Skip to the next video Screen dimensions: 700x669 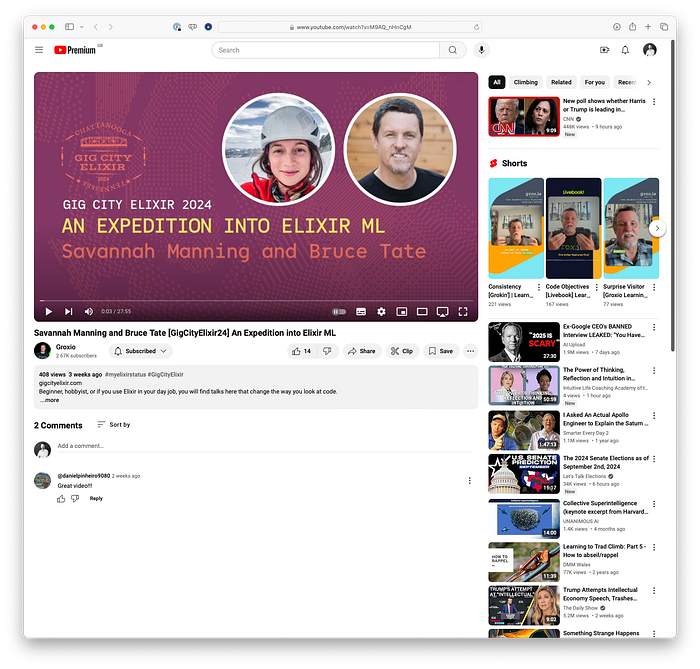click(68, 312)
